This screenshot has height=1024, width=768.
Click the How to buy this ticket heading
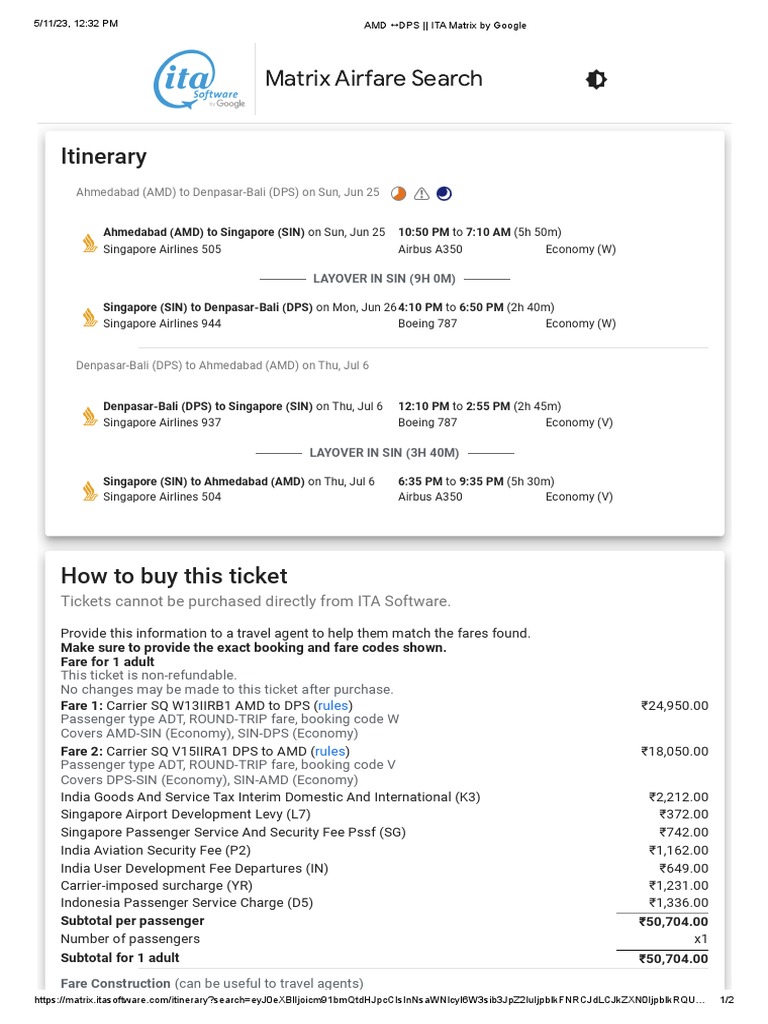point(174,576)
